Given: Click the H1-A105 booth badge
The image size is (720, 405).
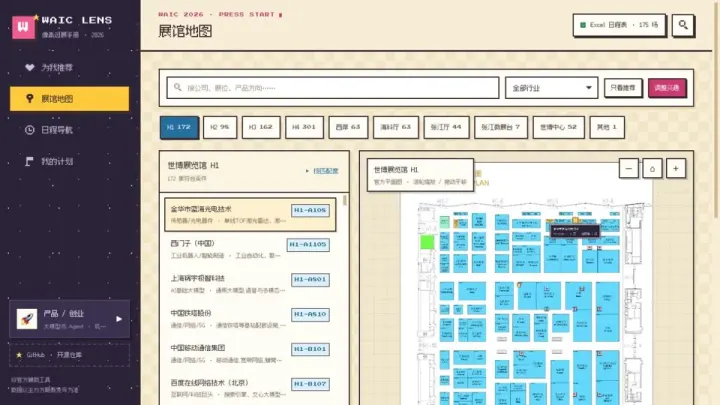Looking at the screenshot, I should [310, 210].
